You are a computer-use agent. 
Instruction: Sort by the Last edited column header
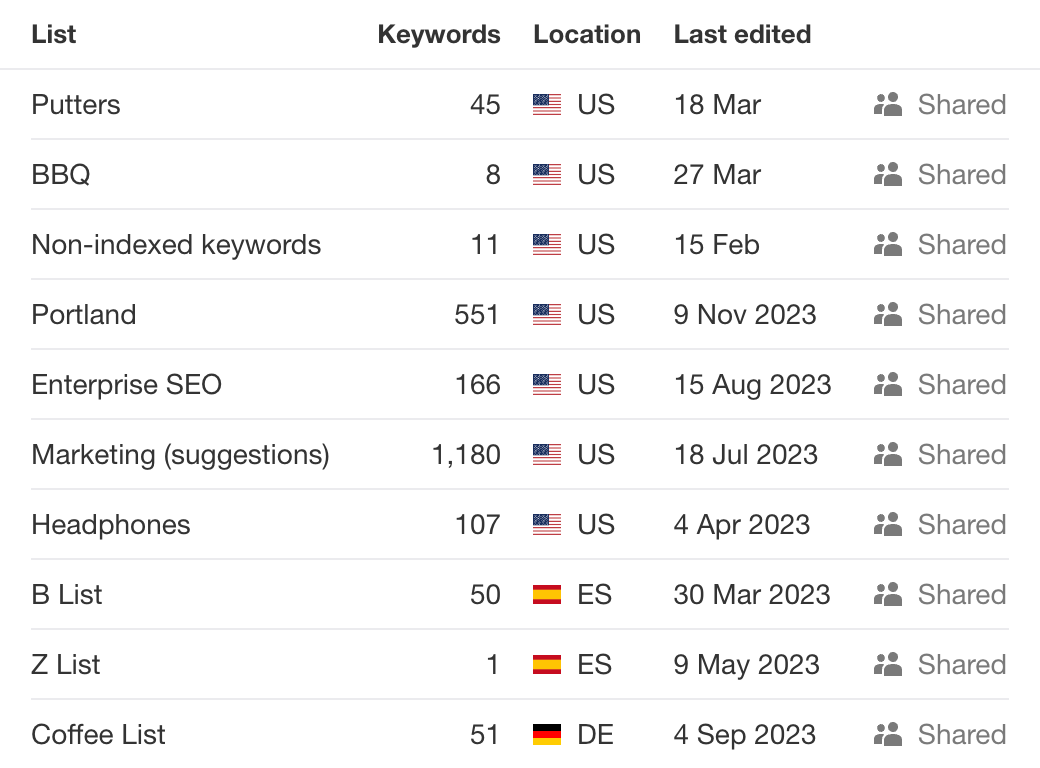742,34
